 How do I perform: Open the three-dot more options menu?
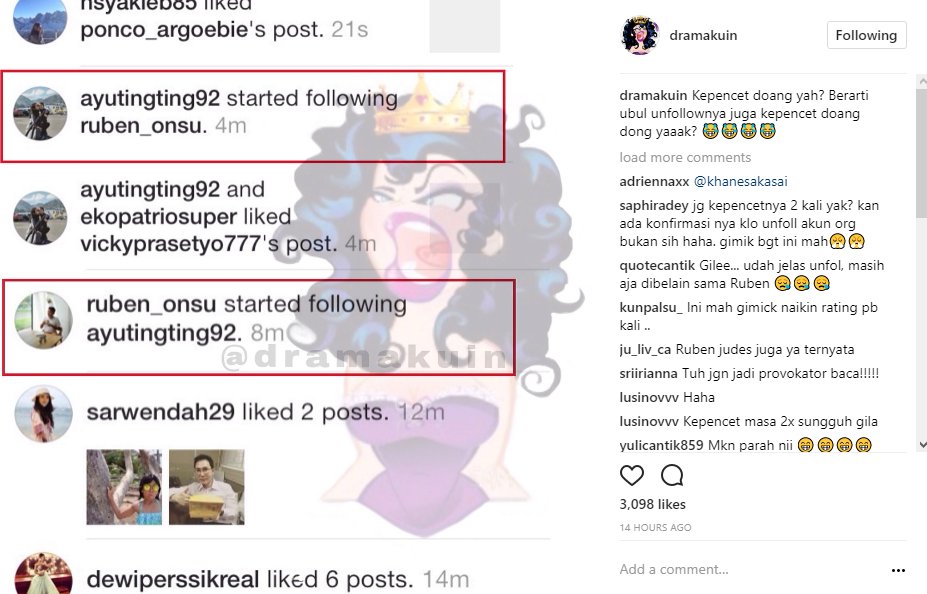pos(898,570)
